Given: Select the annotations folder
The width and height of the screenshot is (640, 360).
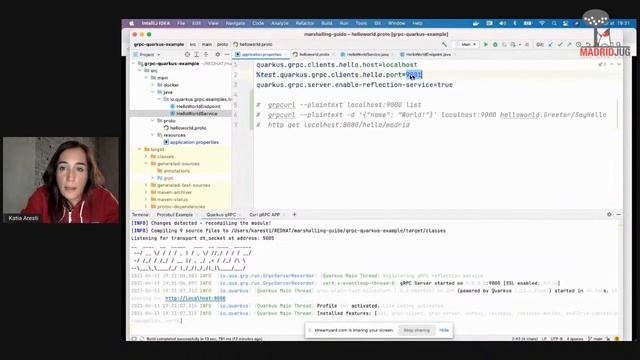Looking at the screenshot, I should [x=176, y=171].
